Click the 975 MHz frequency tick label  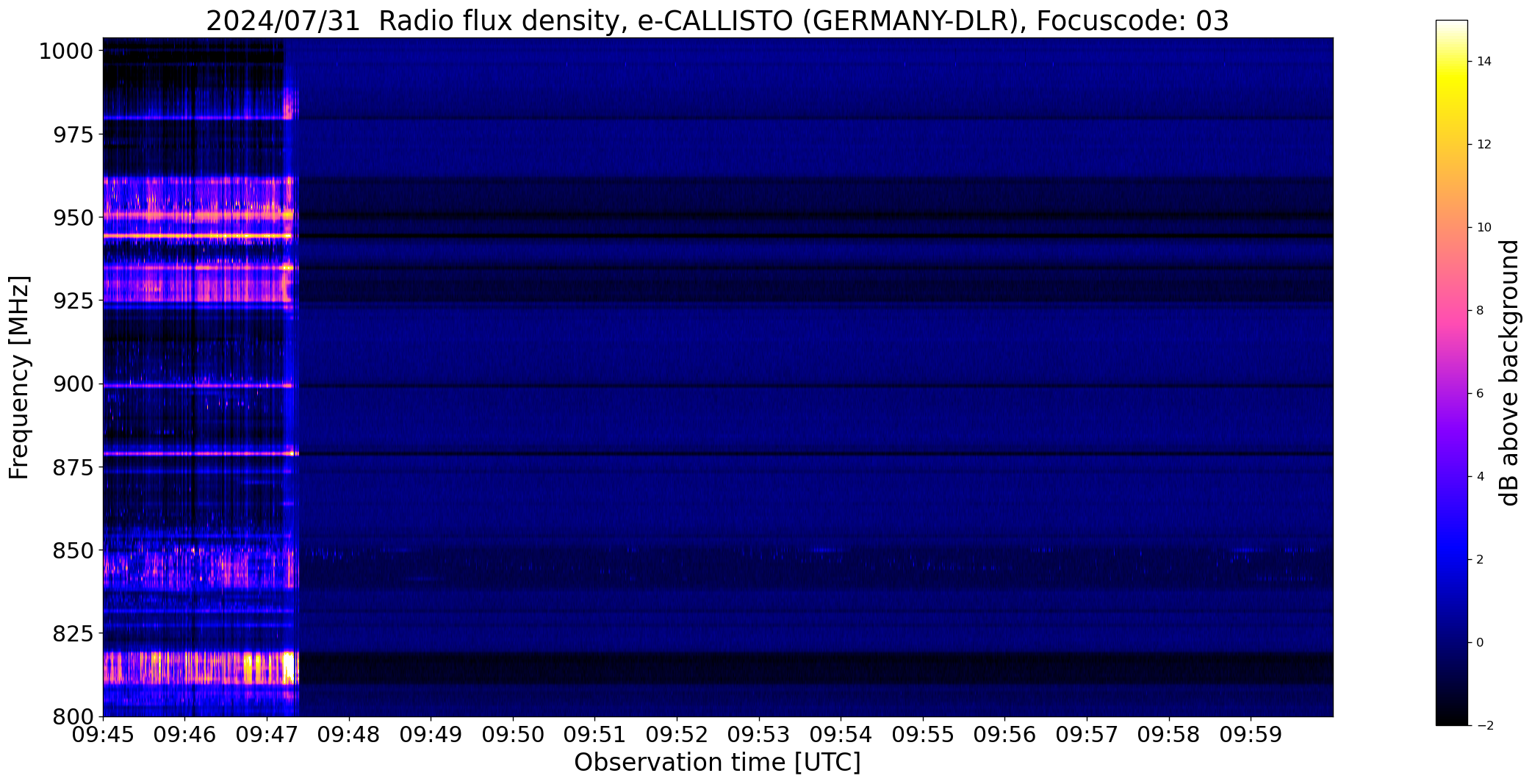(x=73, y=134)
